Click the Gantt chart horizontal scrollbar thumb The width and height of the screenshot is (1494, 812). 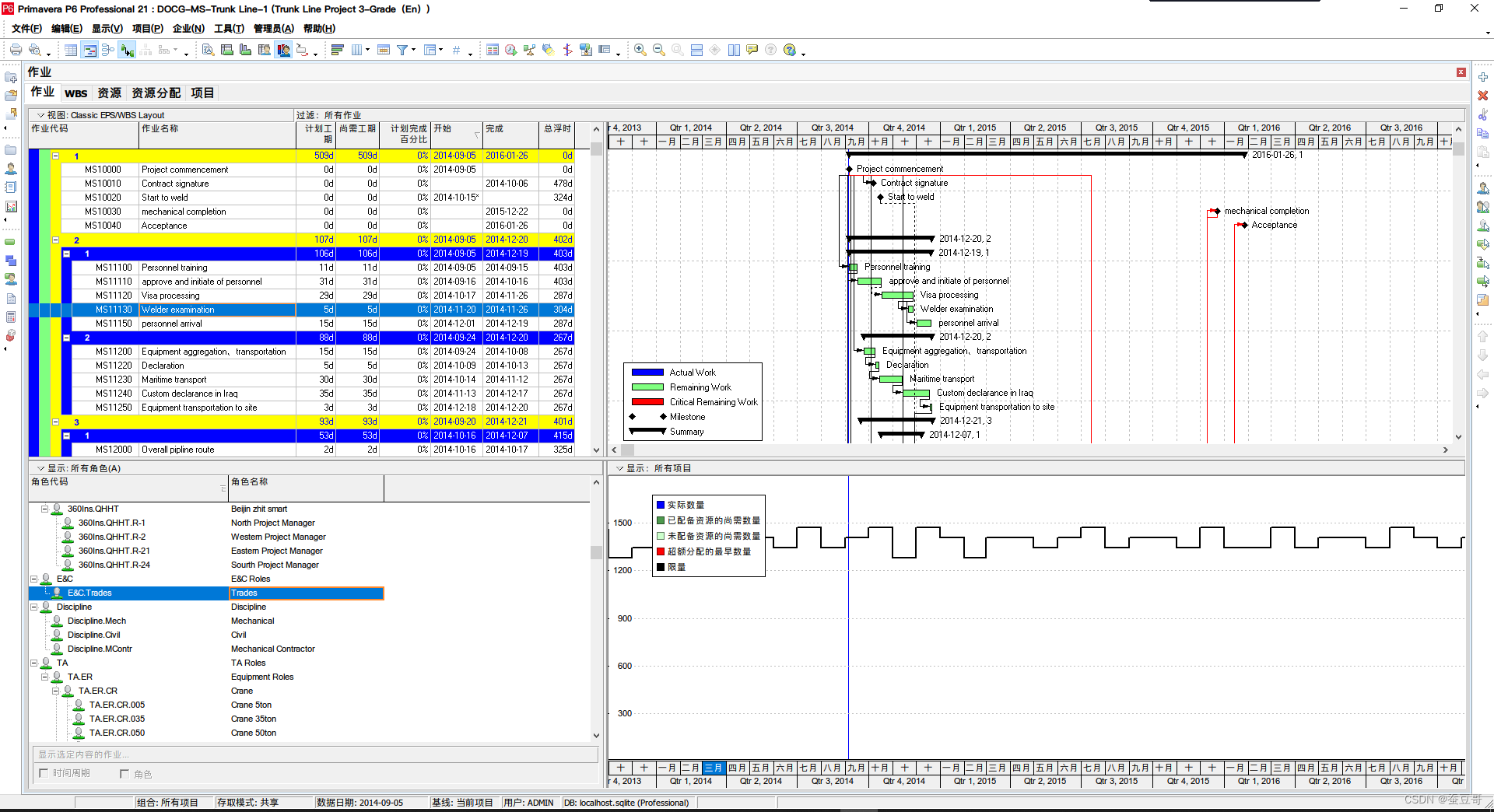pos(627,450)
